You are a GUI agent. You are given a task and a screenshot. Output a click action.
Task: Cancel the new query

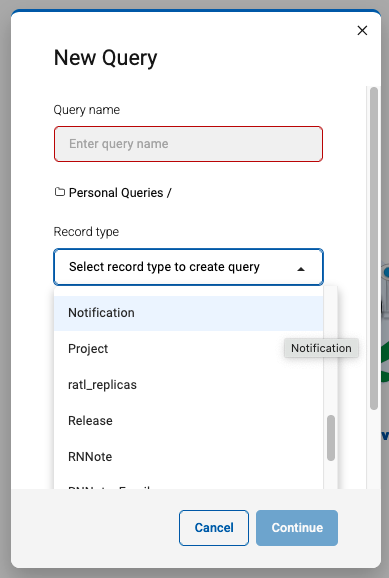[214, 528]
